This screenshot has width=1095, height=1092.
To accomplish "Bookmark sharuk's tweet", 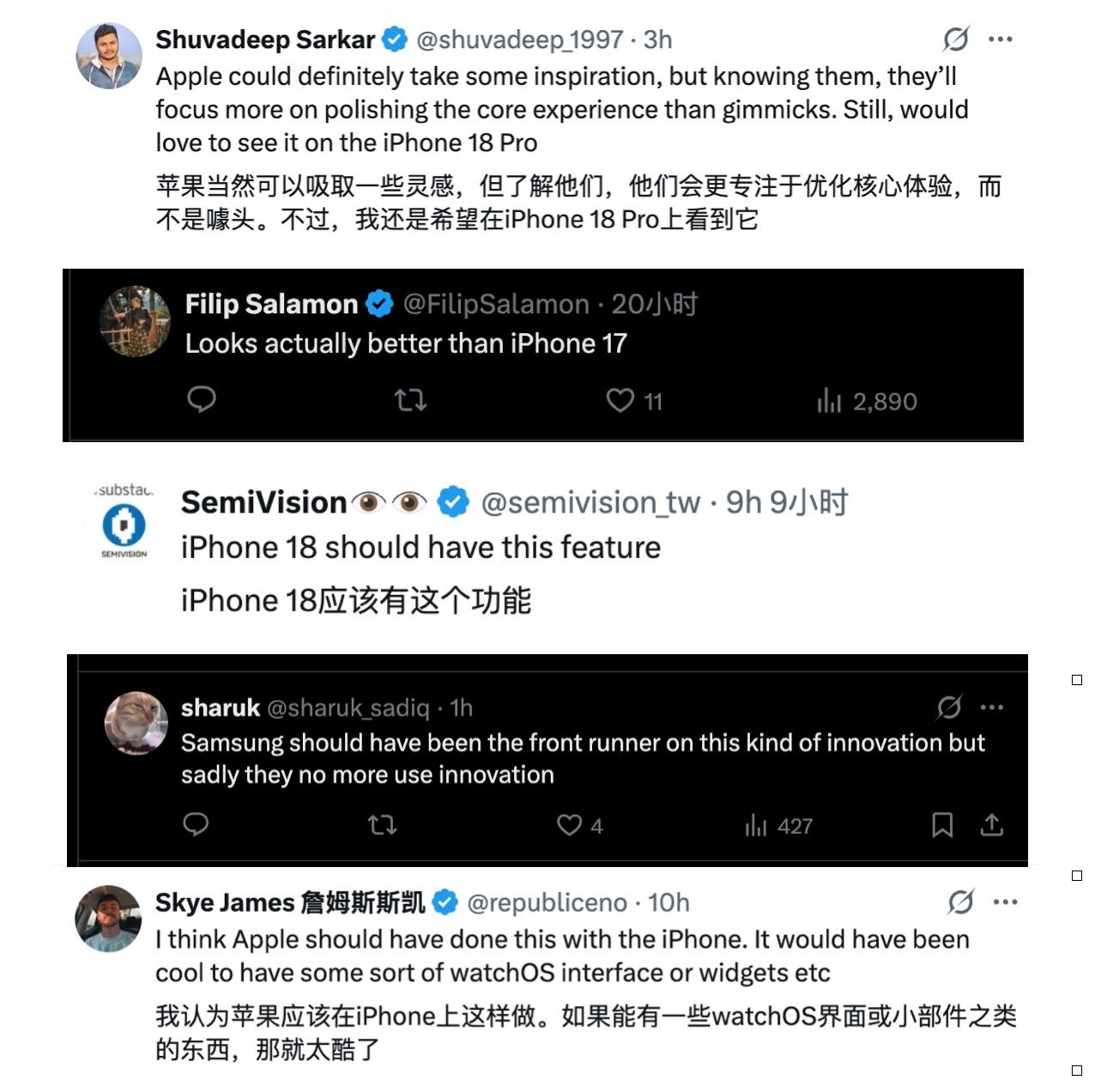I will [x=942, y=825].
